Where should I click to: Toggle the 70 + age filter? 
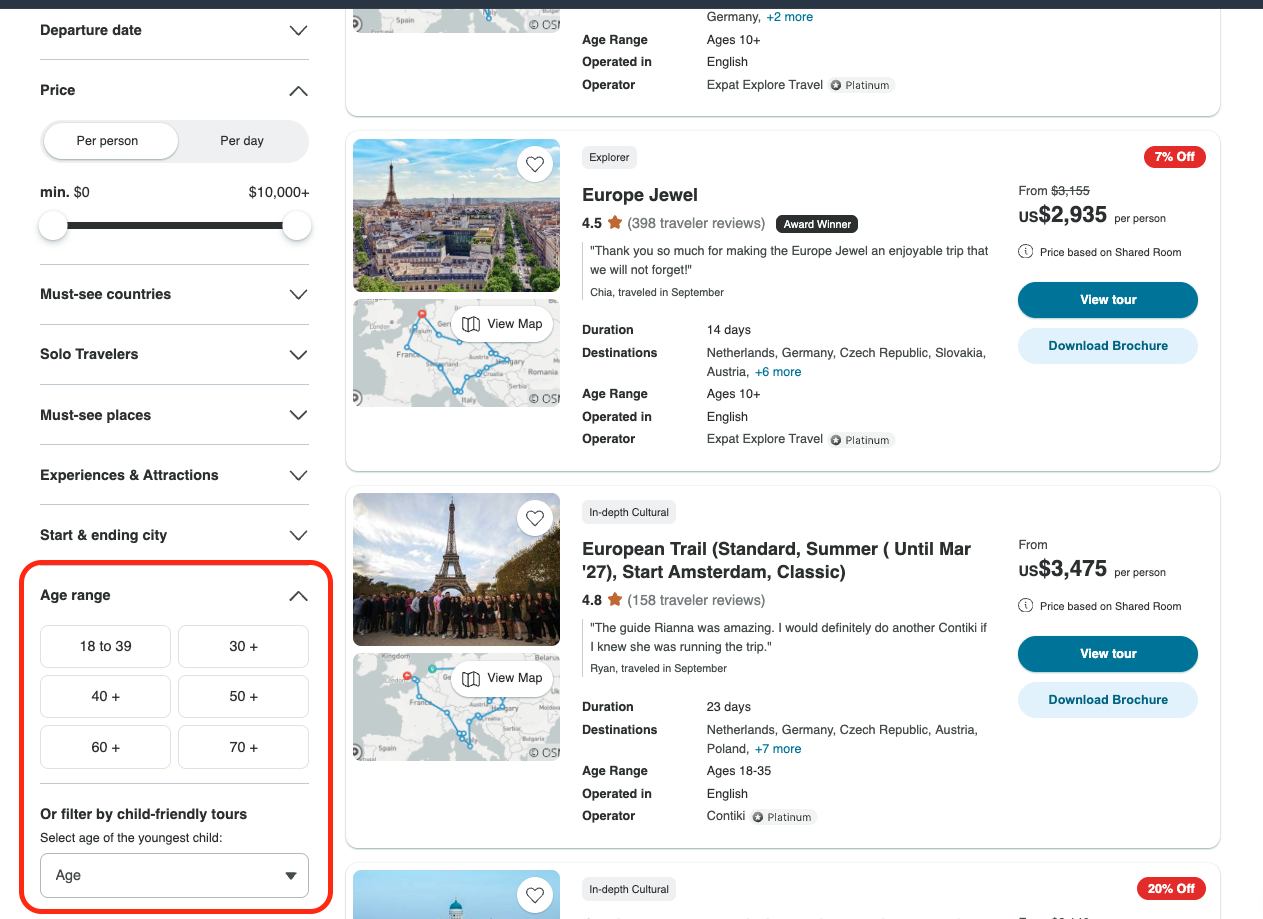243,747
